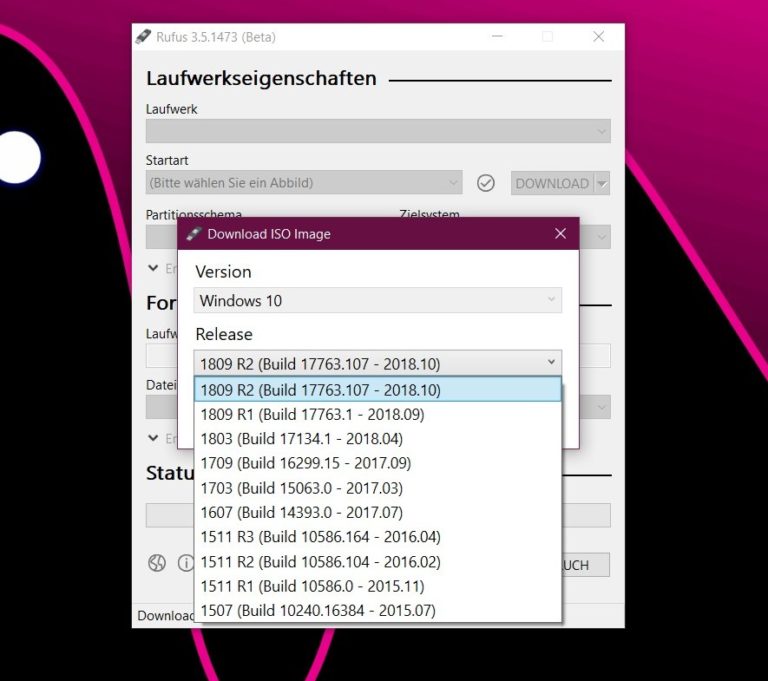Select 1511 R1 (Build 10586.0) entry
The height and width of the screenshot is (681, 768).
point(378,586)
